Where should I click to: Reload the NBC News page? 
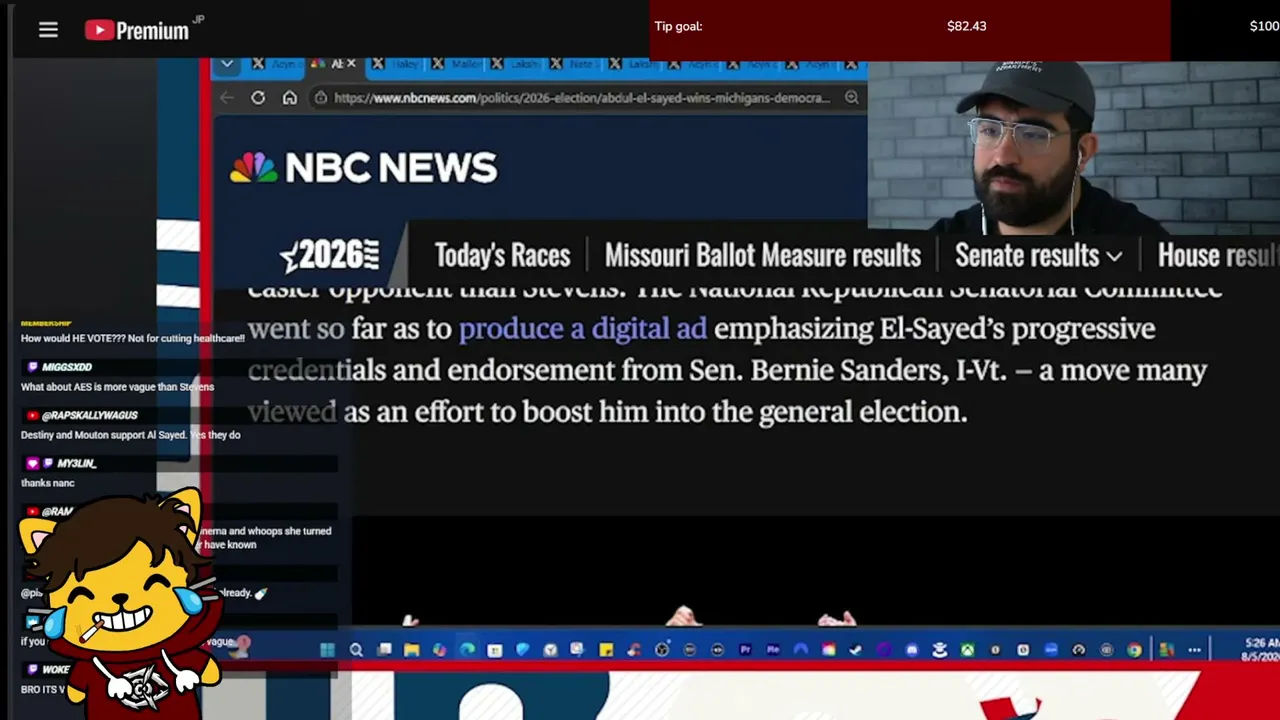(258, 98)
